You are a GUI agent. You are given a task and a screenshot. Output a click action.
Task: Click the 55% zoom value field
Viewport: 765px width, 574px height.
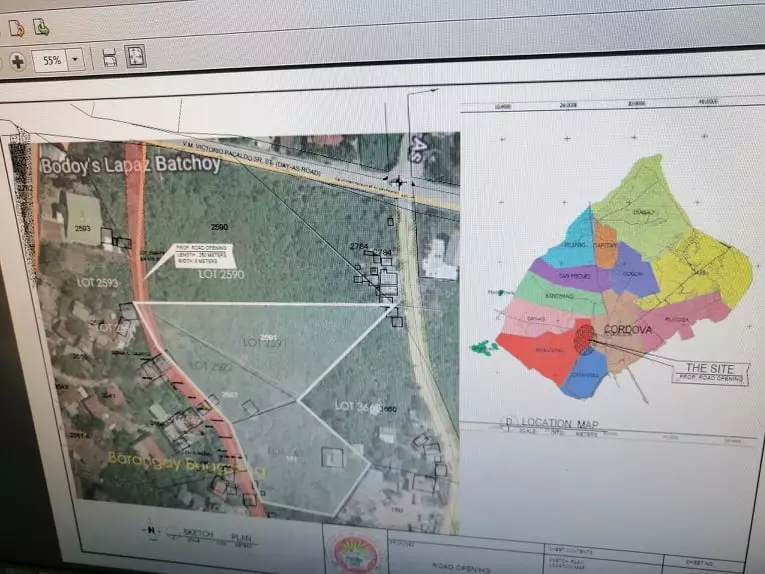tap(50, 60)
